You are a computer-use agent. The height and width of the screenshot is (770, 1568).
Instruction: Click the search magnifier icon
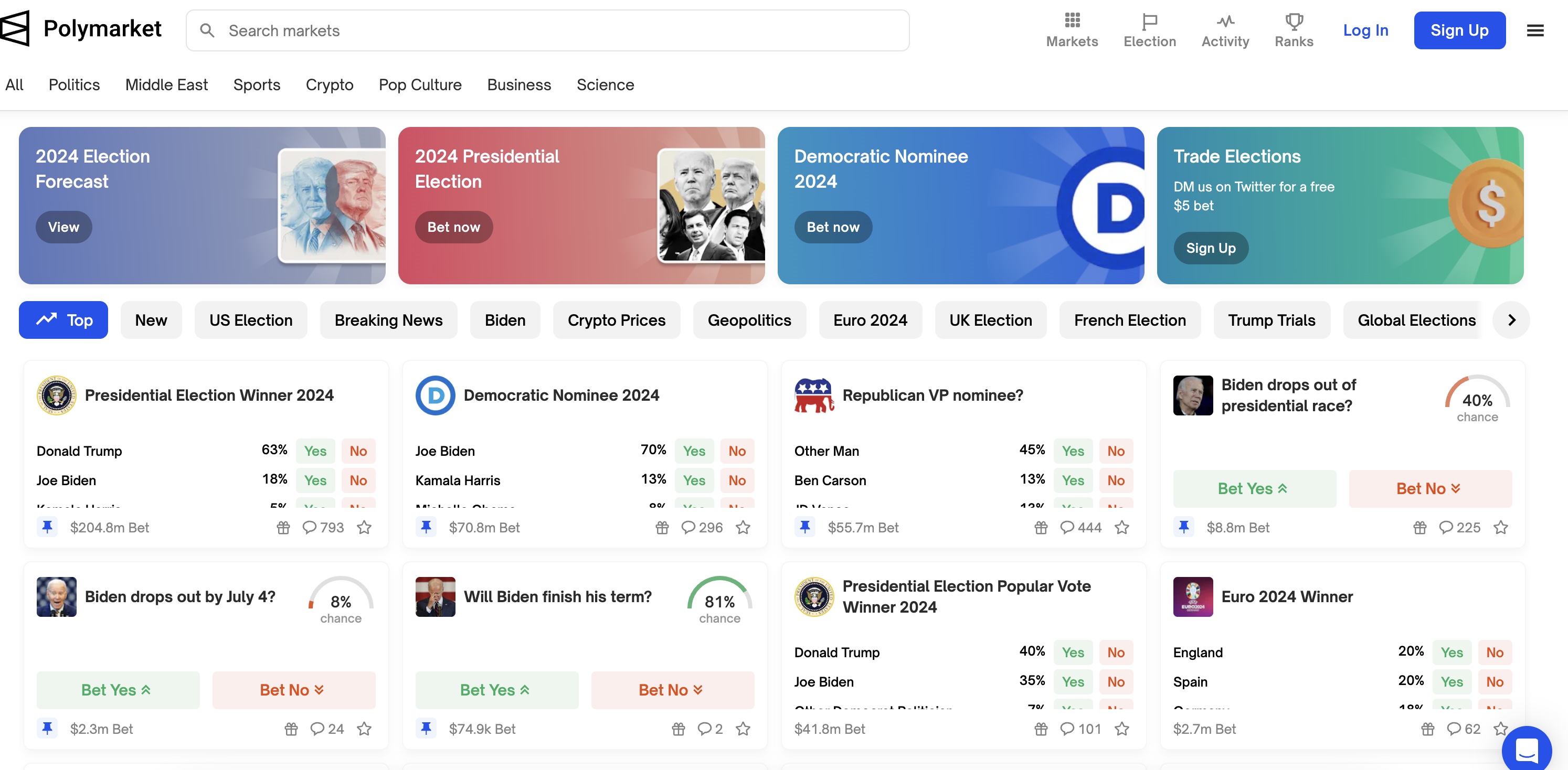click(x=207, y=30)
